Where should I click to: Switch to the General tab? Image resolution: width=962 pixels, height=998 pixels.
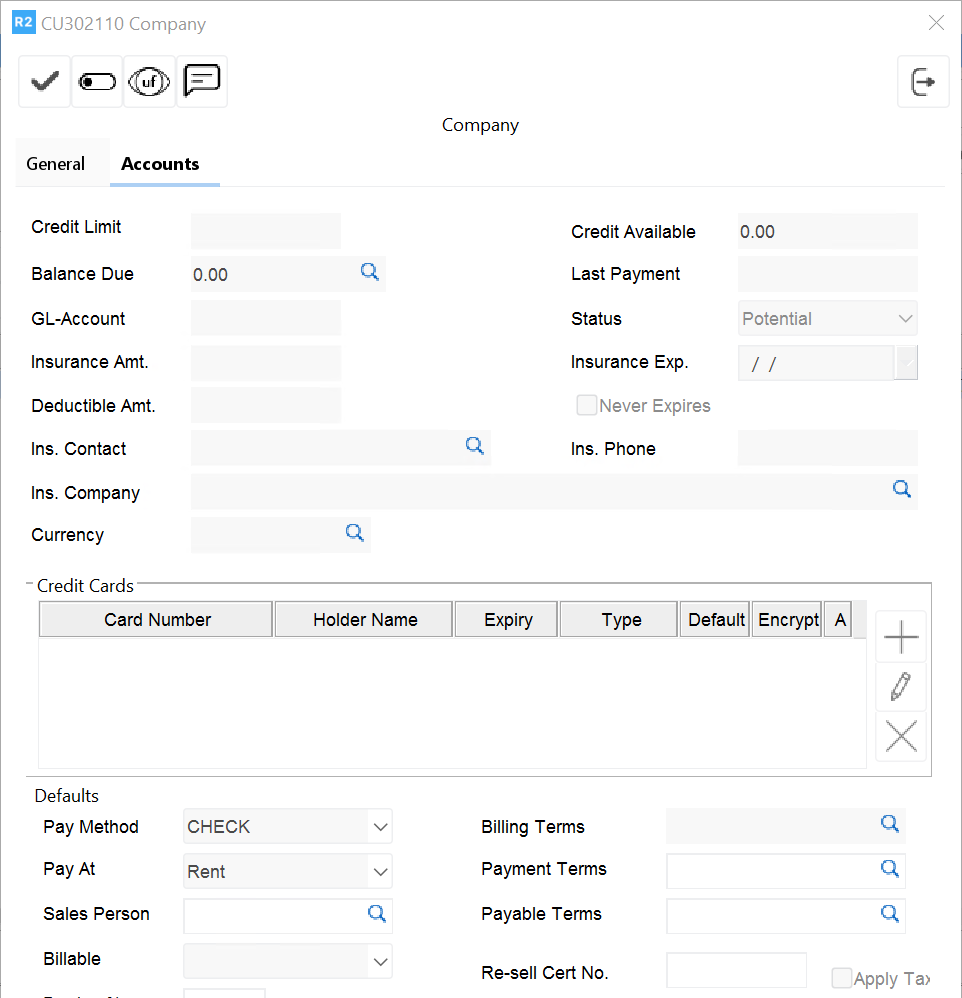56,164
